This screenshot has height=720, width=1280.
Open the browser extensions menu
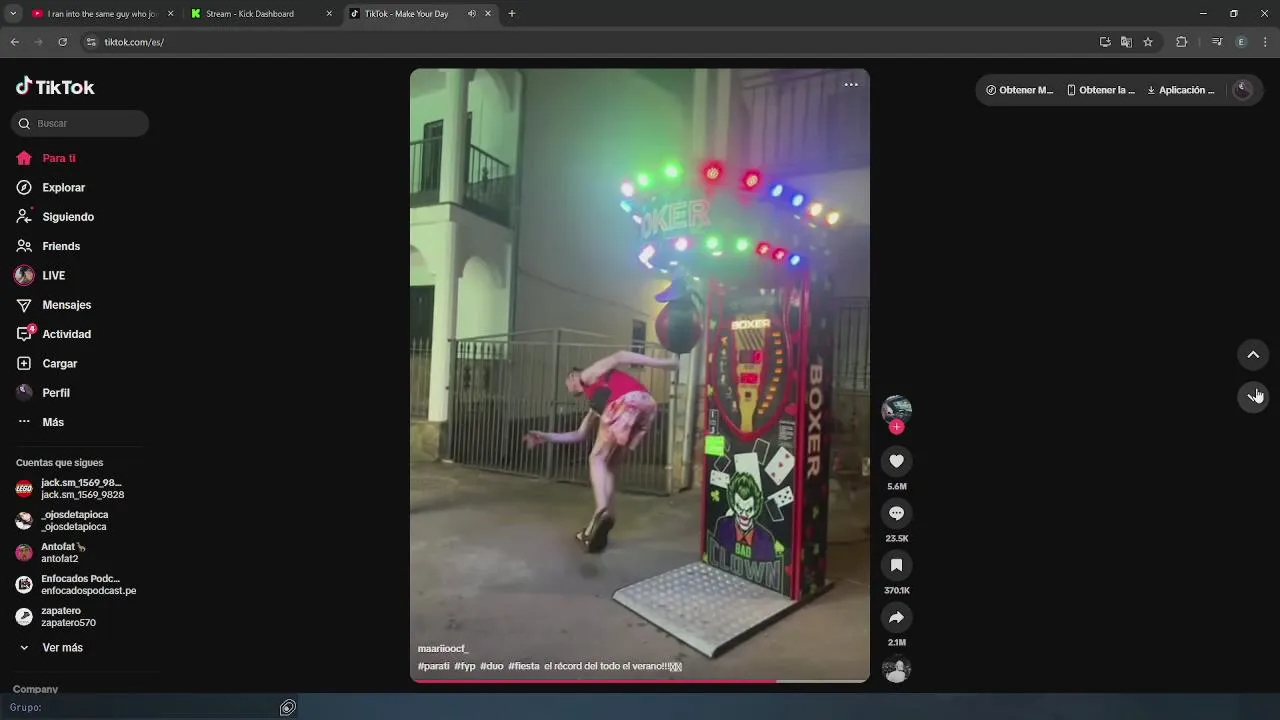(1181, 42)
